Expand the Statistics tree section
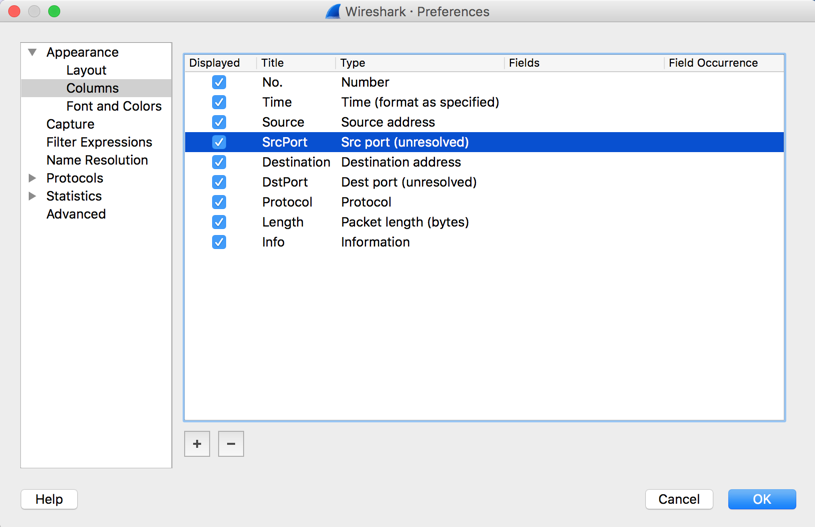The height and width of the screenshot is (527, 815). (x=32, y=196)
